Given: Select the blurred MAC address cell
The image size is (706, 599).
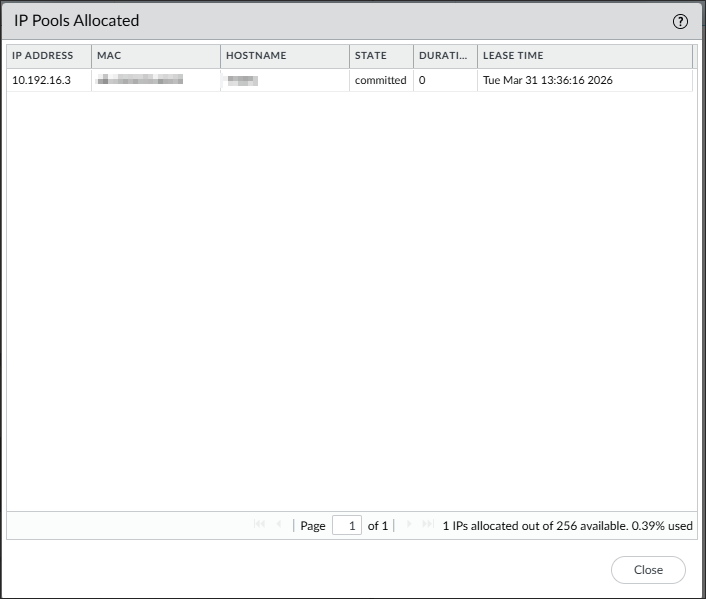Looking at the screenshot, I should point(156,80).
